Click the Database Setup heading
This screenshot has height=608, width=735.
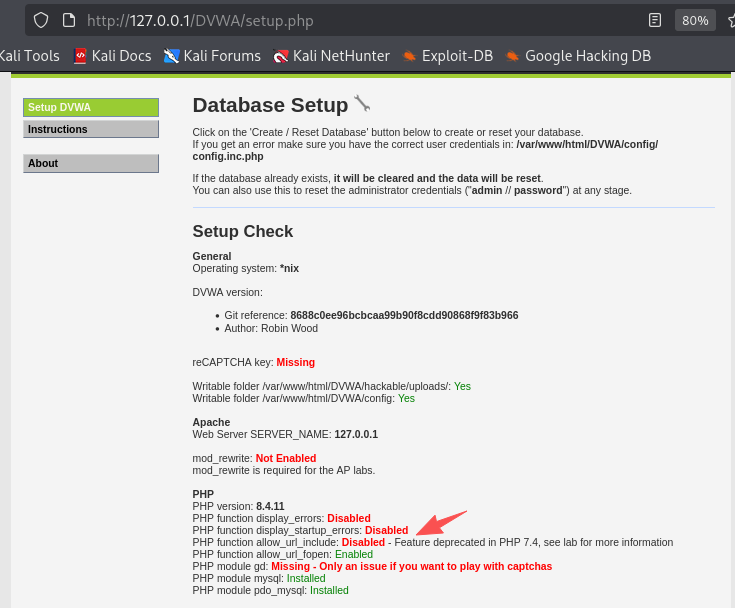270,105
